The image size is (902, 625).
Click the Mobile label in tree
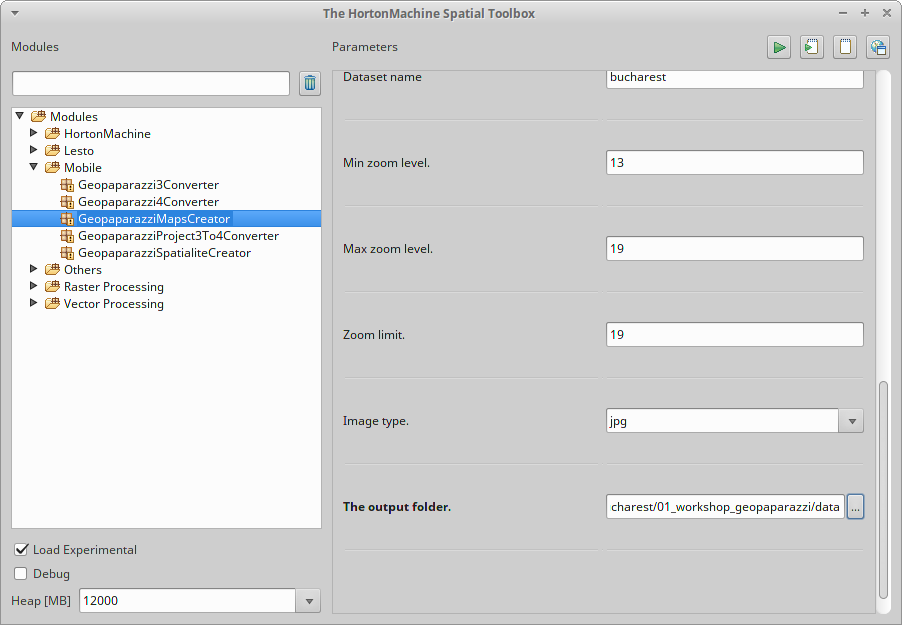[83, 167]
